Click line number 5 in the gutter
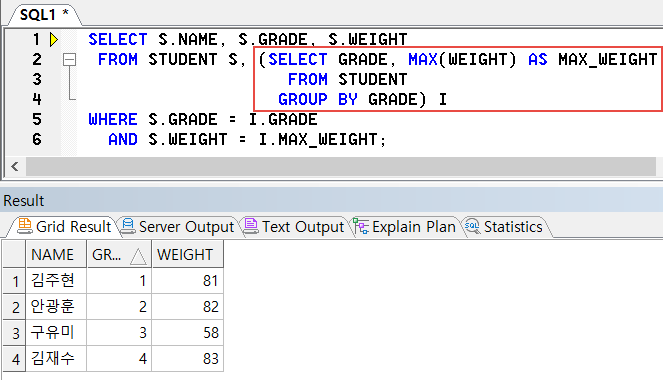 coord(37,120)
